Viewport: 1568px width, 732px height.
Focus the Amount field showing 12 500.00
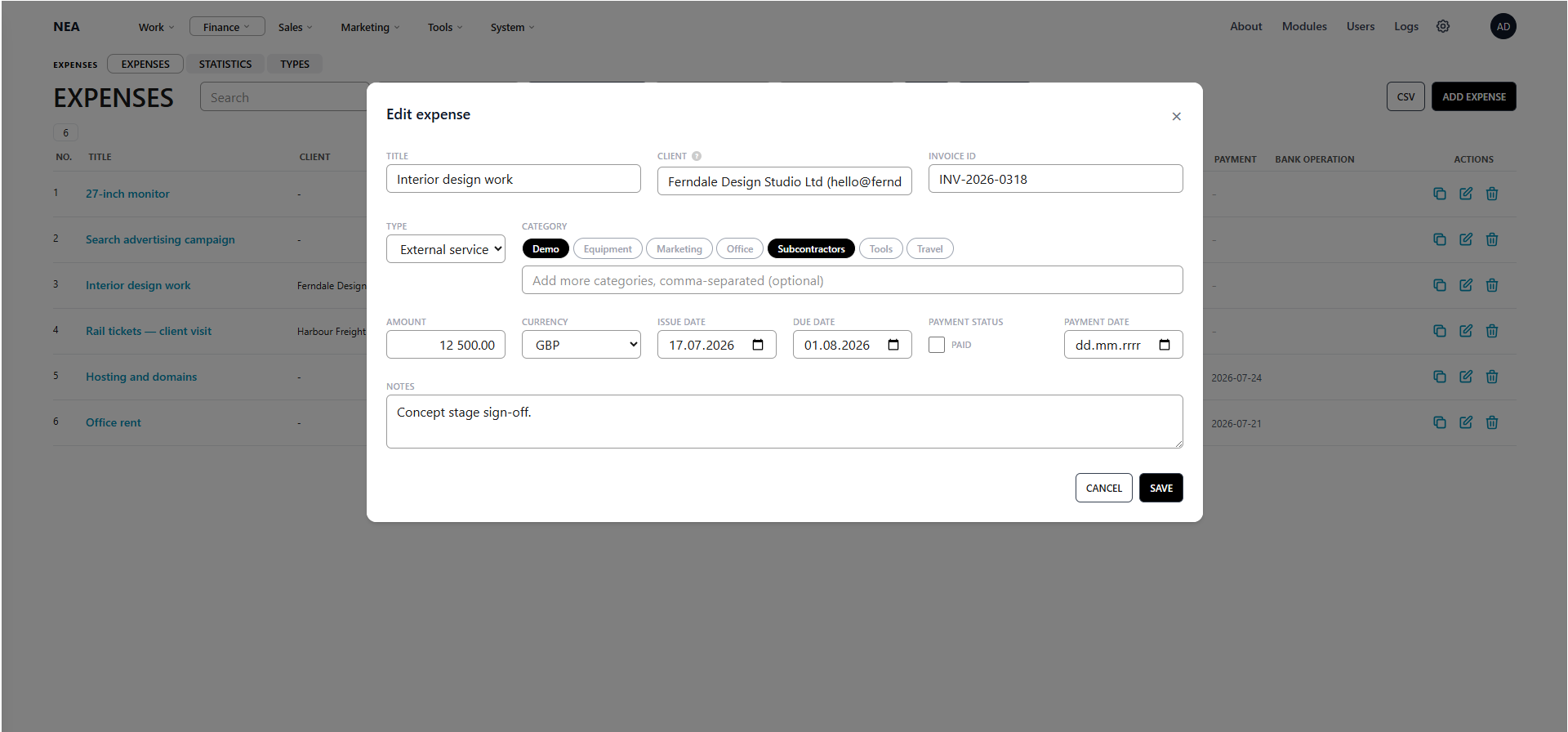(446, 345)
